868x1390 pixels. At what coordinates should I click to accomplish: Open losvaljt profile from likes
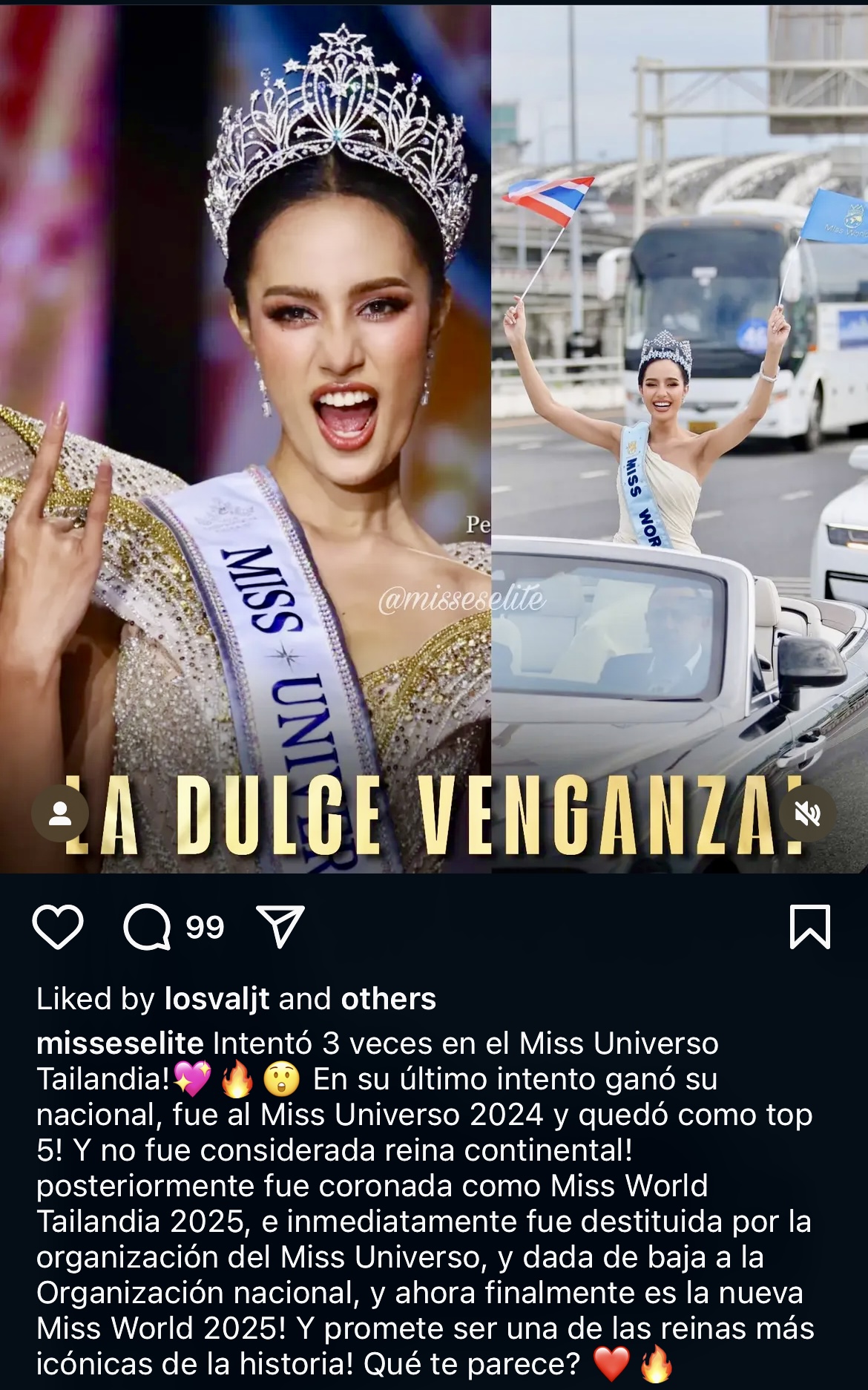[217, 999]
